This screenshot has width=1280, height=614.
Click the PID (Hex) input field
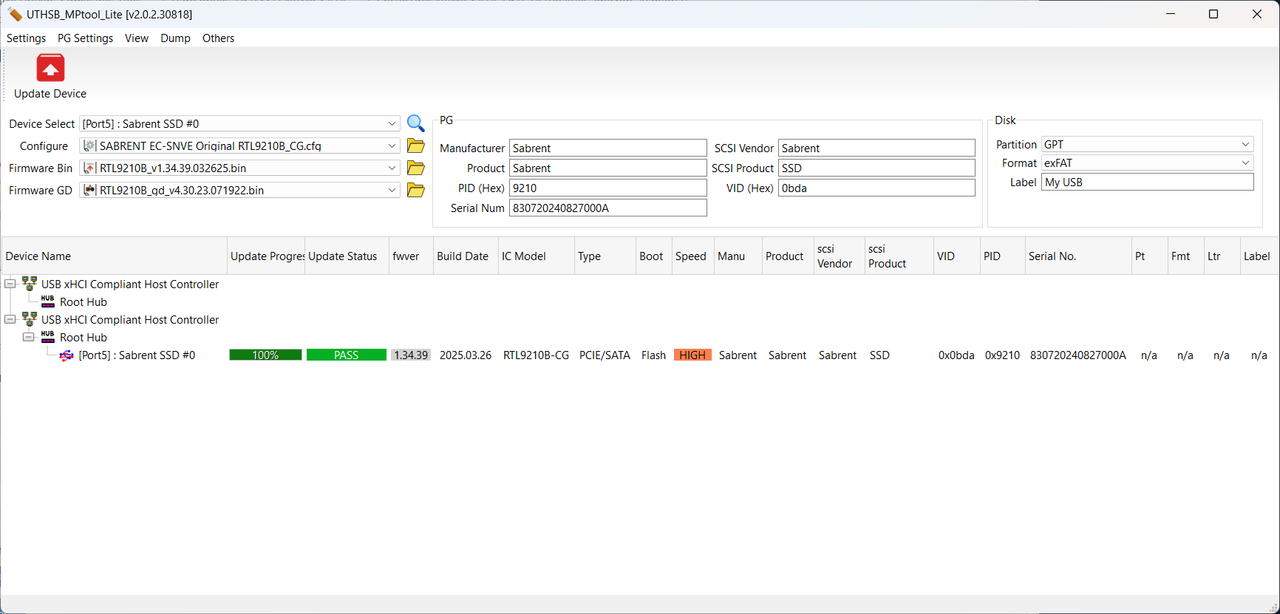point(608,188)
